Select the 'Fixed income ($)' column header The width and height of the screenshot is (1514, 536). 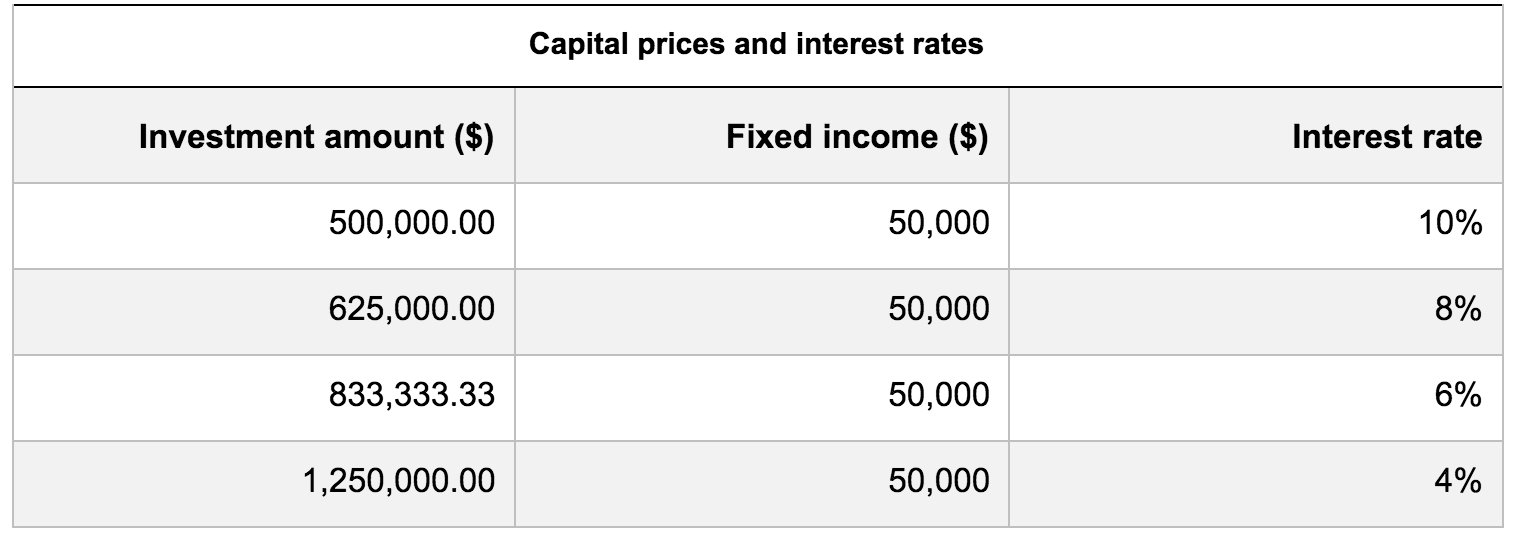click(857, 136)
